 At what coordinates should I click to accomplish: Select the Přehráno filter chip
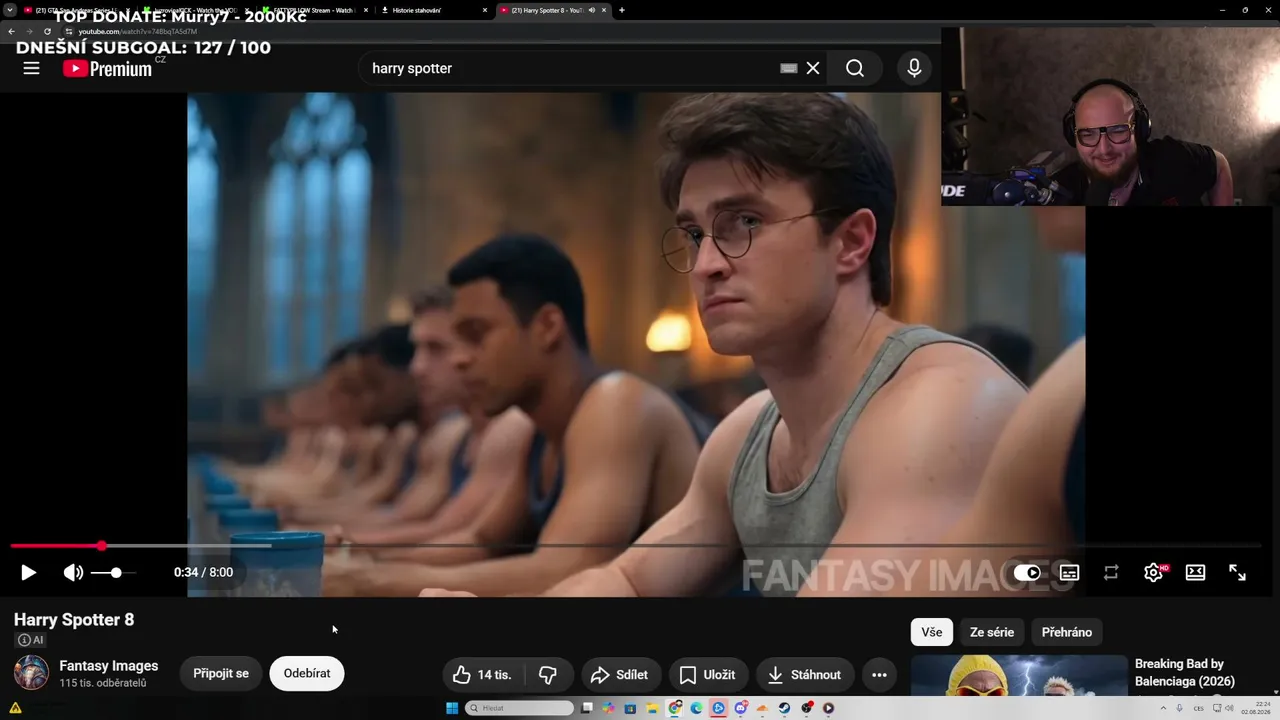pyautogui.click(x=1067, y=632)
